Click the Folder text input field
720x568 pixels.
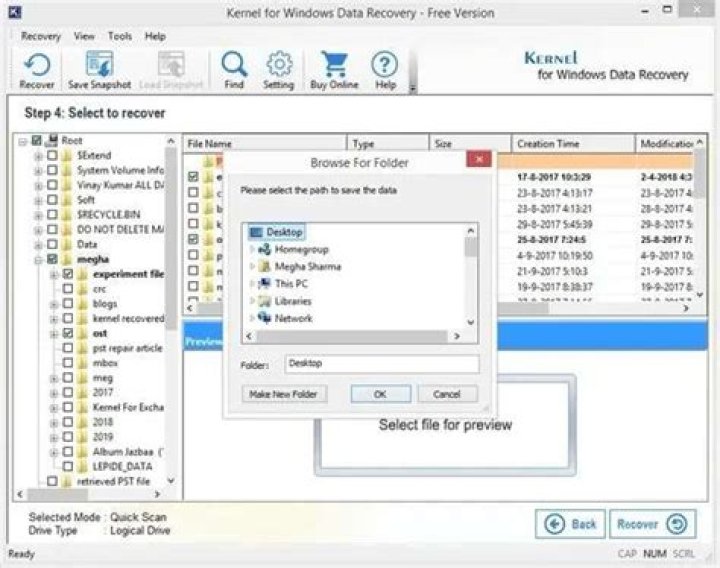382,364
